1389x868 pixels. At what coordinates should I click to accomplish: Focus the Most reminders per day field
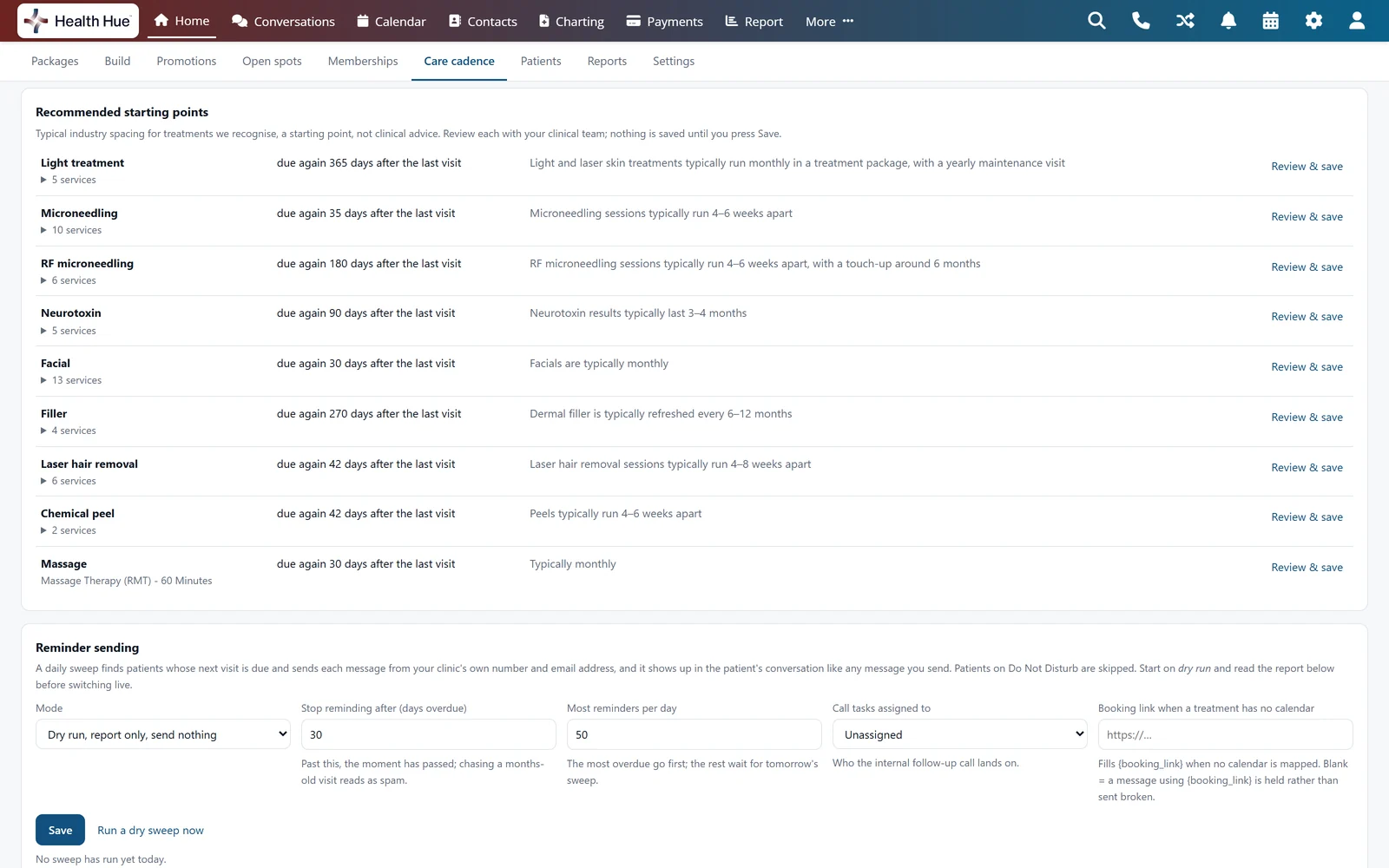694,734
